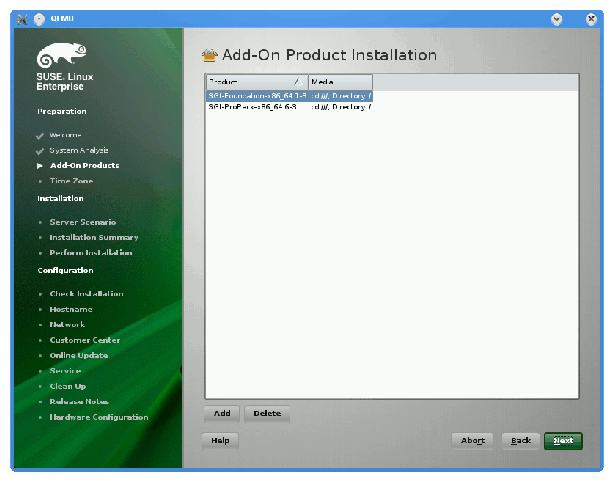614x482 pixels.
Task: Click the Perform Installation step
Action: pos(91,253)
